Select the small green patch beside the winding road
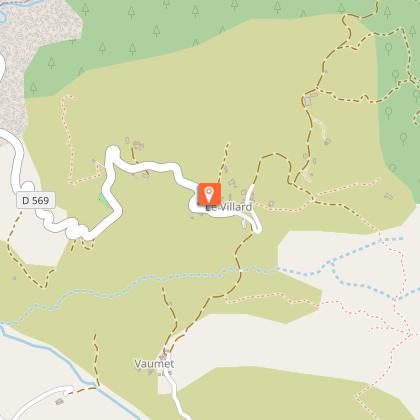 point(104,200)
